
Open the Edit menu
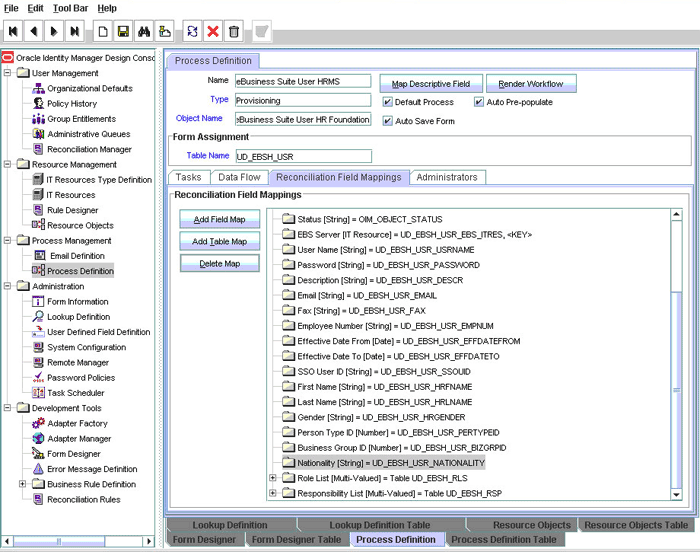(35, 8)
